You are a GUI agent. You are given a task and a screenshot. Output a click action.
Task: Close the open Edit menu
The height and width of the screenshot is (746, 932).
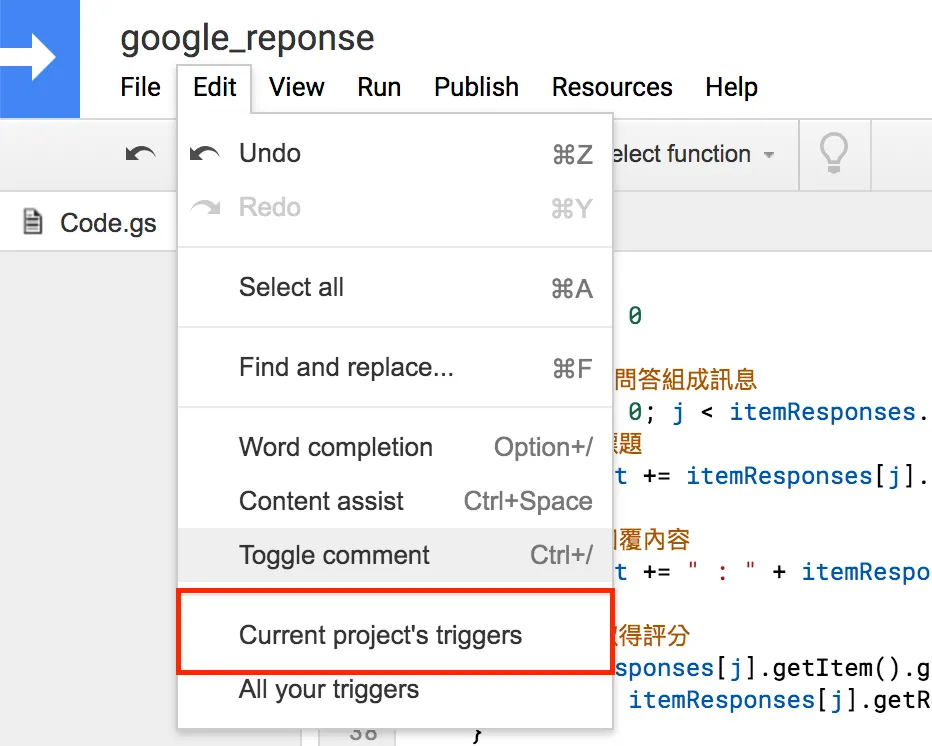215,88
